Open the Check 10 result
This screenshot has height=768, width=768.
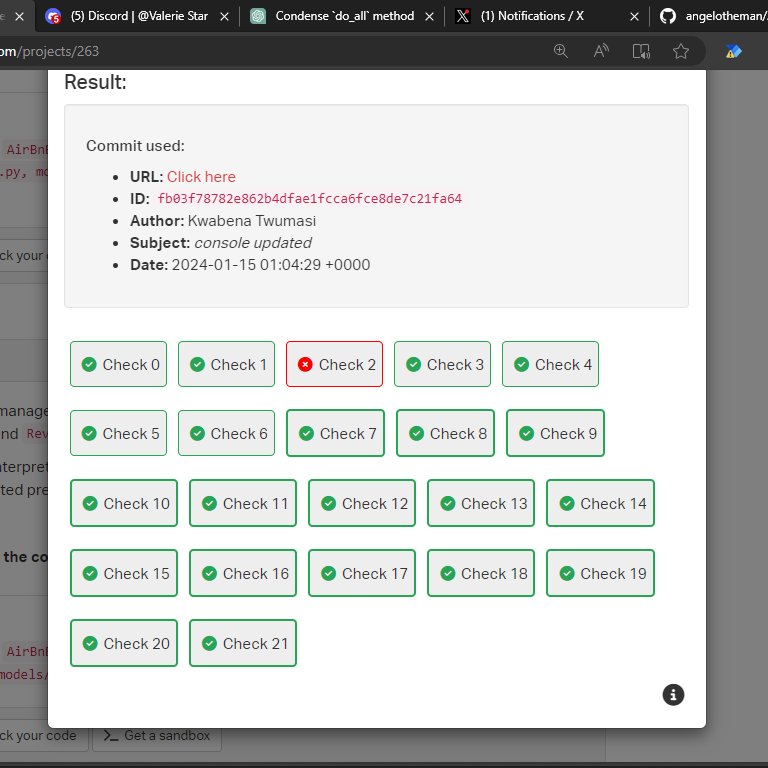pyautogui.click(x=124, y=503)
